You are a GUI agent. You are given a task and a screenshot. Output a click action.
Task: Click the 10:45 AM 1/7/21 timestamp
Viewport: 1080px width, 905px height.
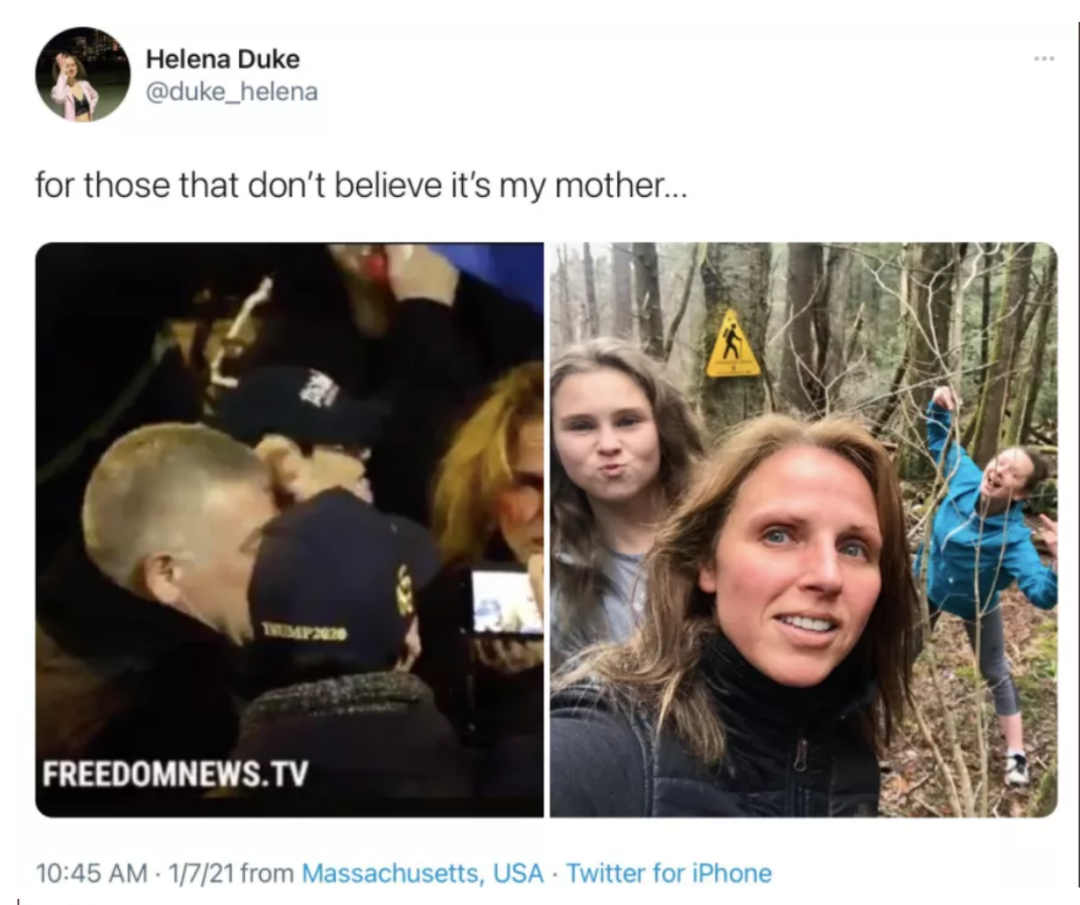pyautogui.click(x=136, y=873)
